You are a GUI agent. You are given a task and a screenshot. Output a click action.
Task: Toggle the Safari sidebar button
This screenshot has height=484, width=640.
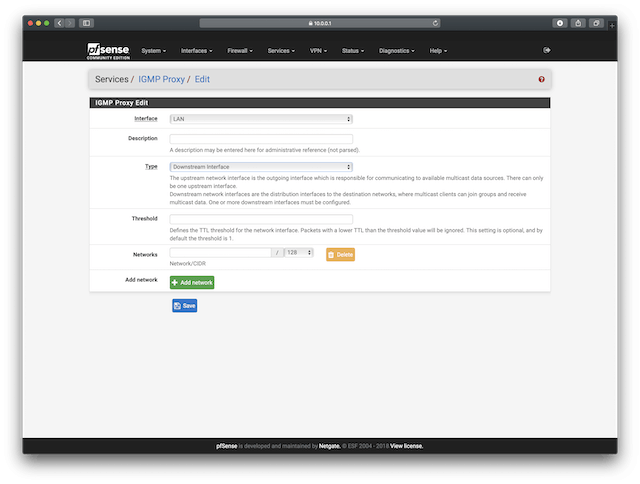pos(87,23)
